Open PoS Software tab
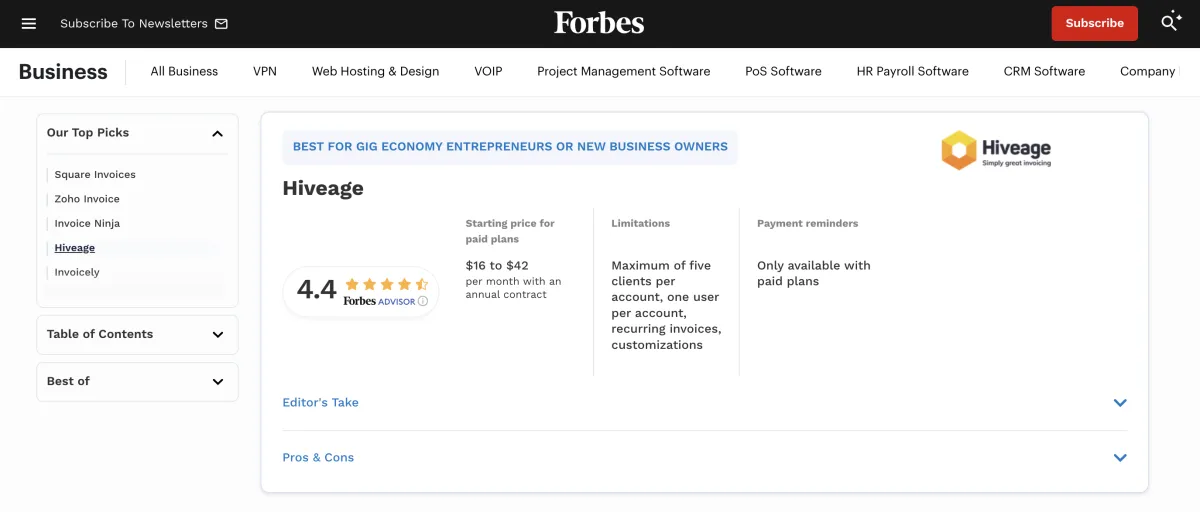Screen dimensions: 1200x512 coord(783,71)
